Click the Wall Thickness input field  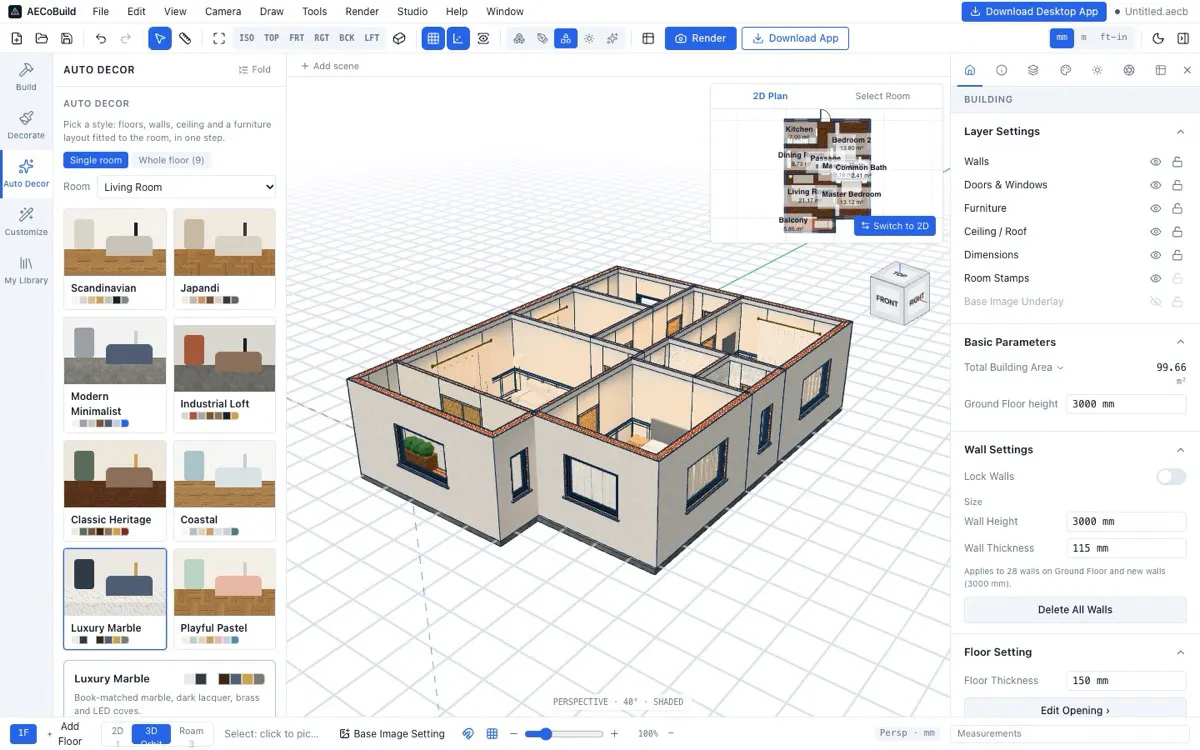click(x=1125, y=548)
